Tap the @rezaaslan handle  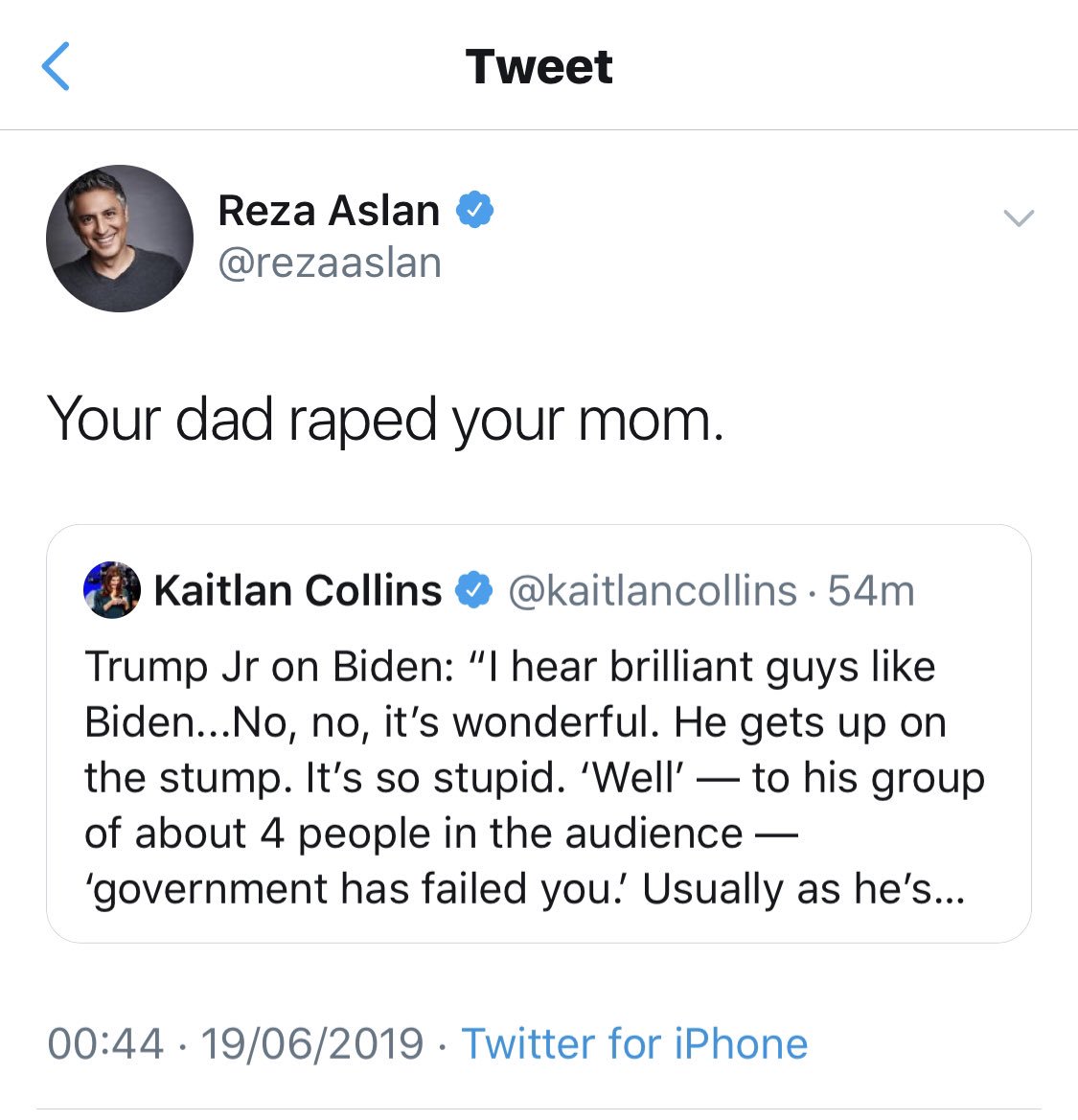pyautogui.click(x=330, y=263)
